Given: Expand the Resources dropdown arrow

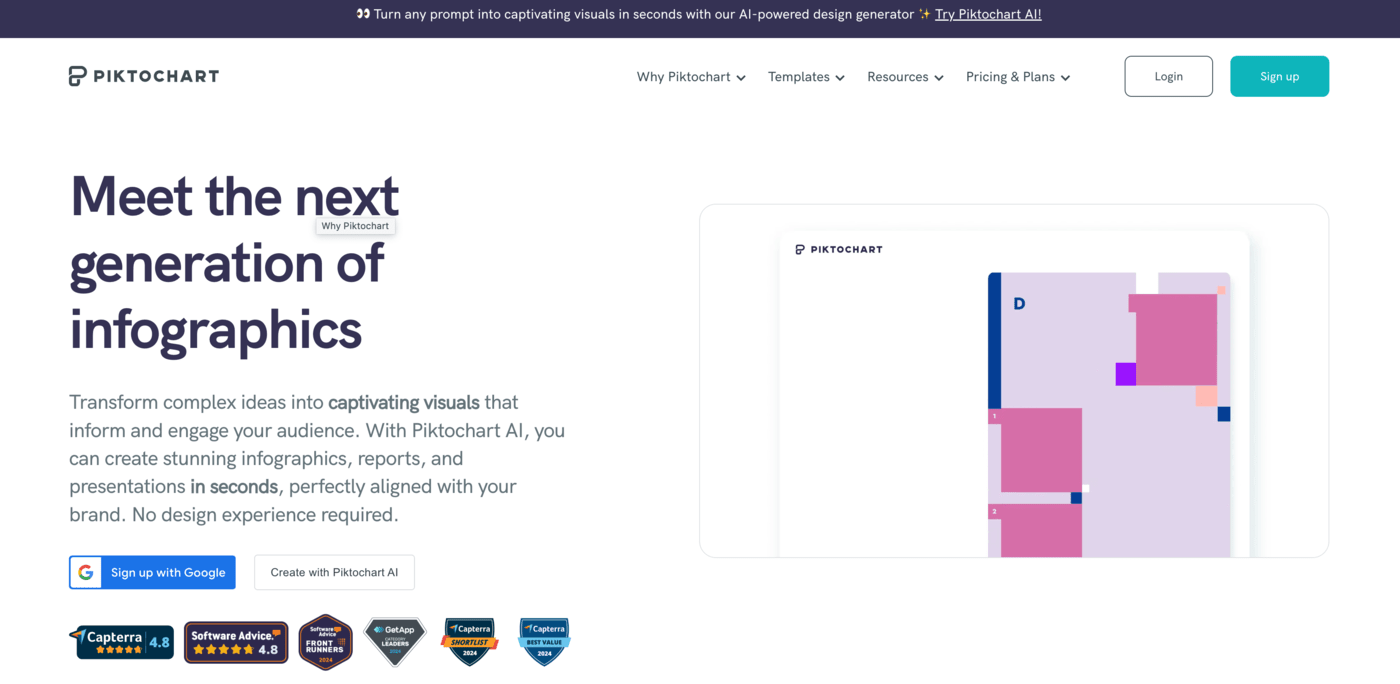Looking at the screenshot, I should [x=939, y=78].
